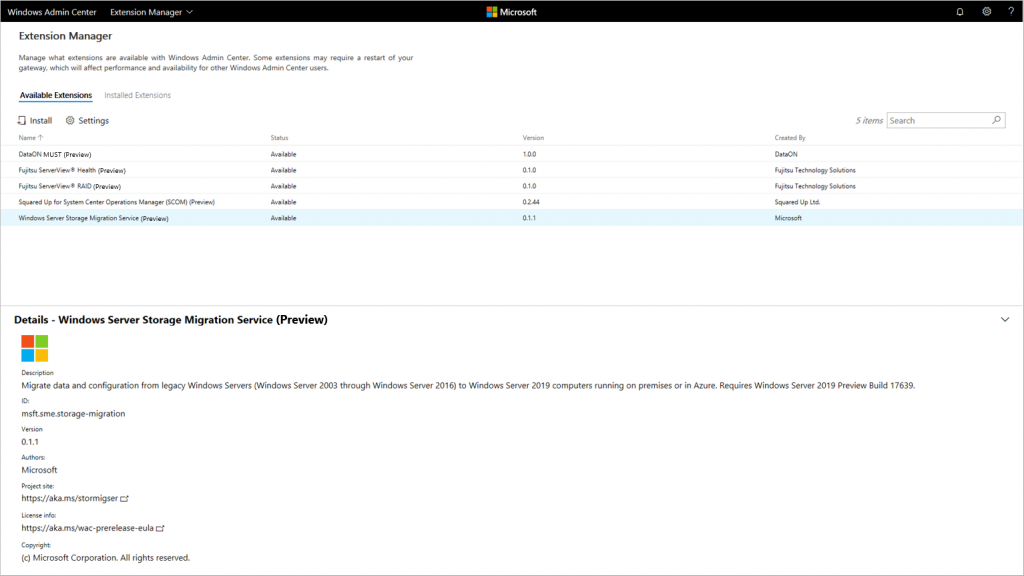Click Windows Admin Center title link

(52, 12)
